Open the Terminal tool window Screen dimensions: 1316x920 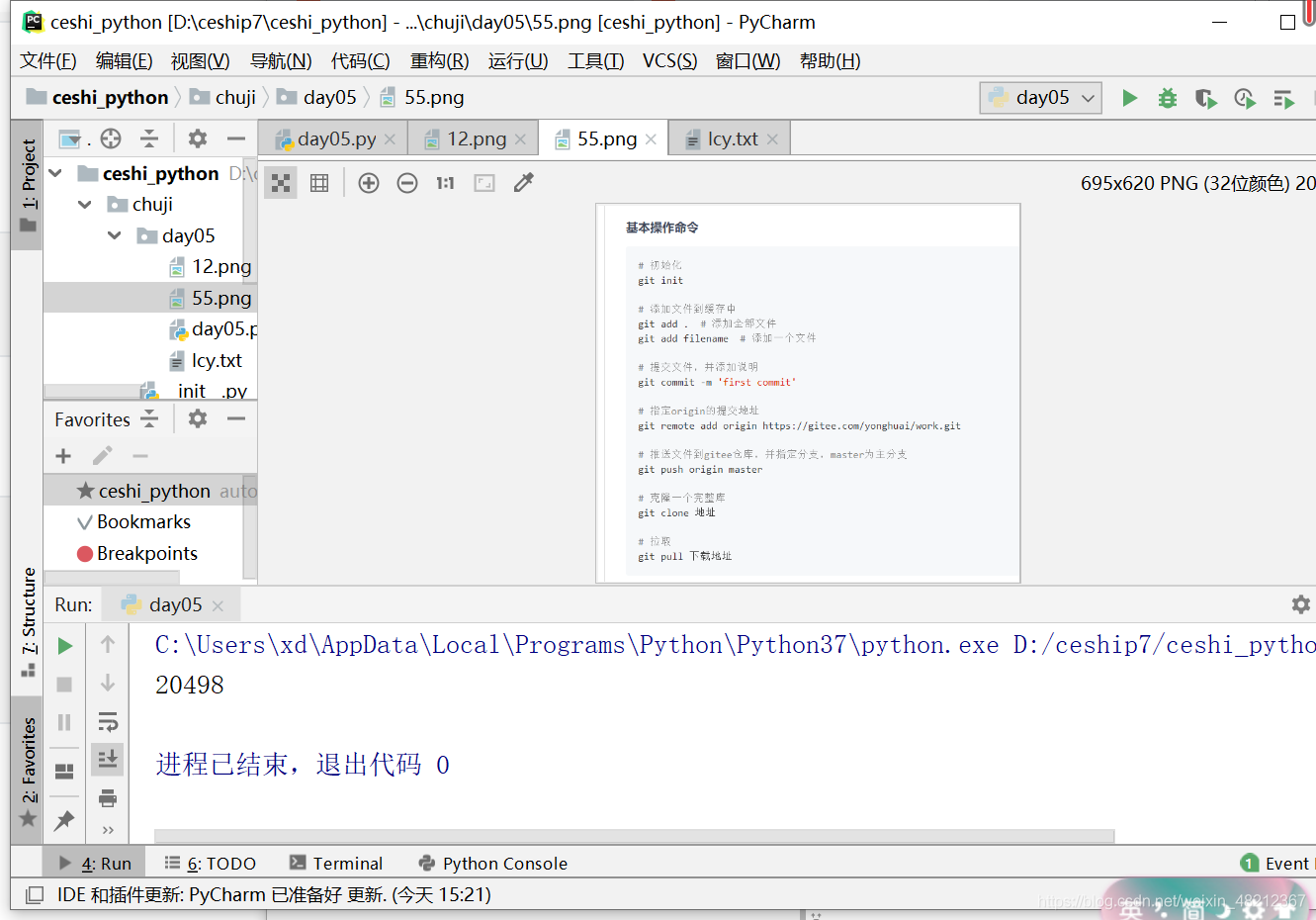click(x=336, y=864)
